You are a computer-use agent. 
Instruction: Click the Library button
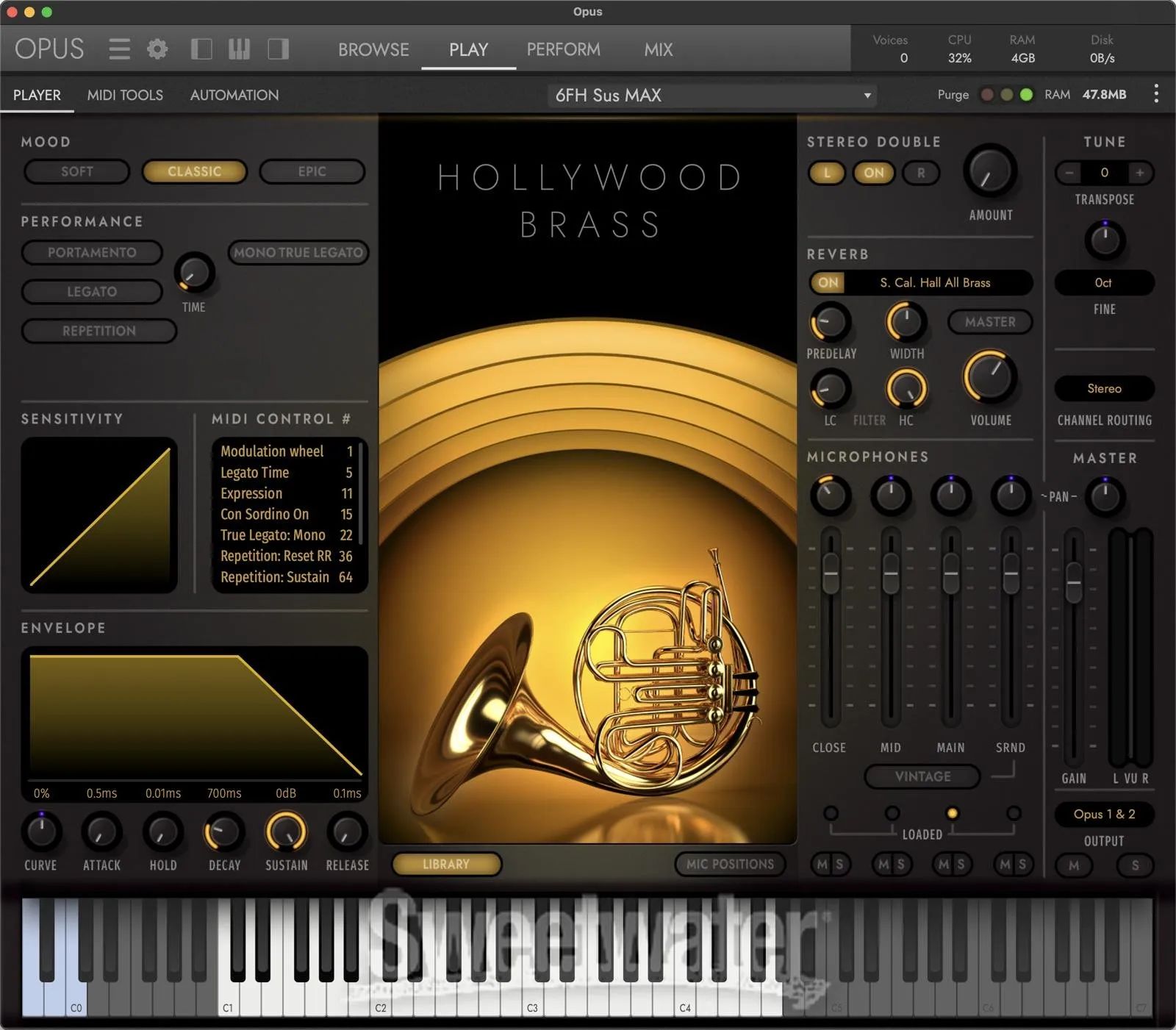click(446, 864)
